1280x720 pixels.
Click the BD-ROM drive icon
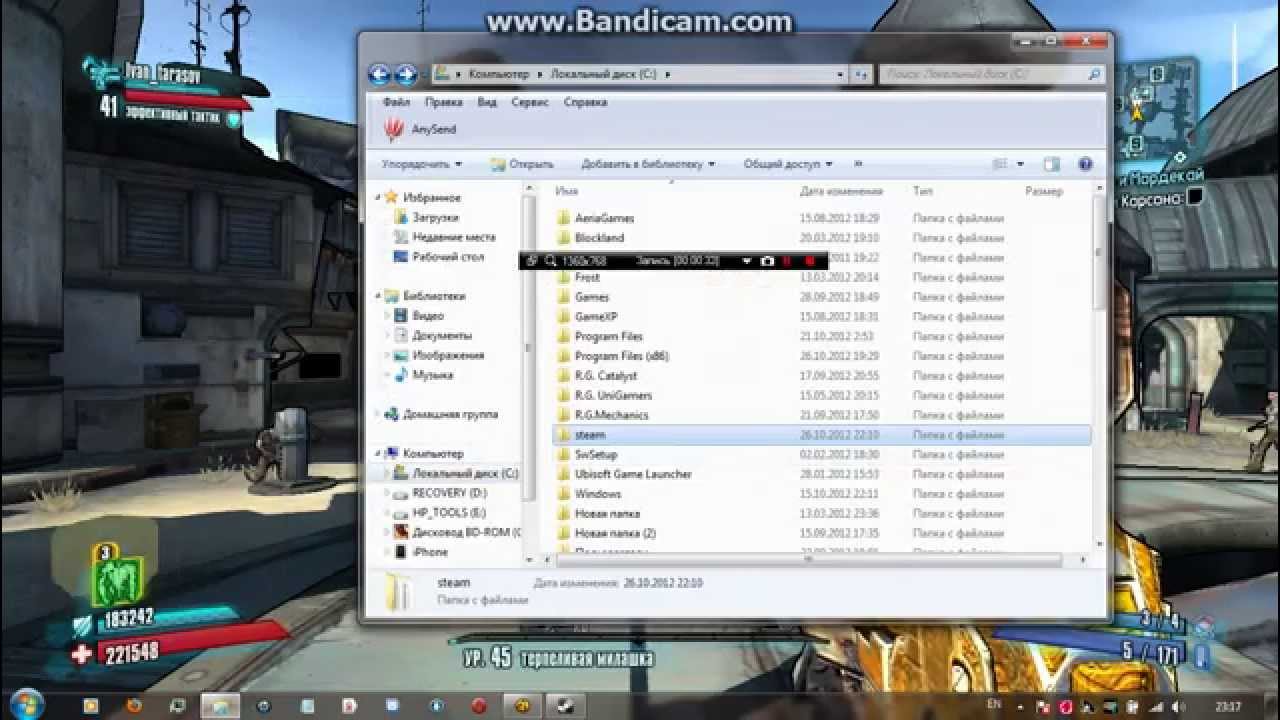point(401,532)
